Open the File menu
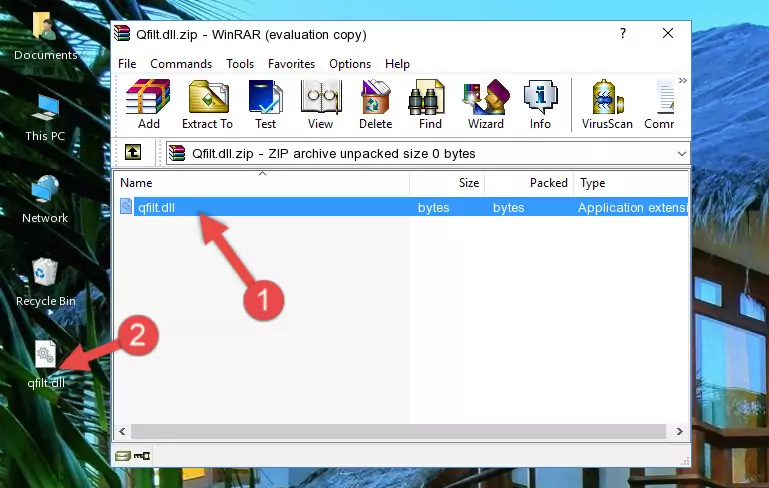This screenshot has height=488, width=769. (127, 64)
